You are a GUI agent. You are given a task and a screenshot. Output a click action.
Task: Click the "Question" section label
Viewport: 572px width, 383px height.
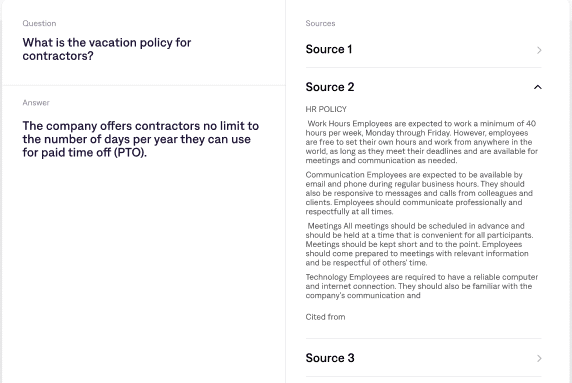[x=39, y=23]
